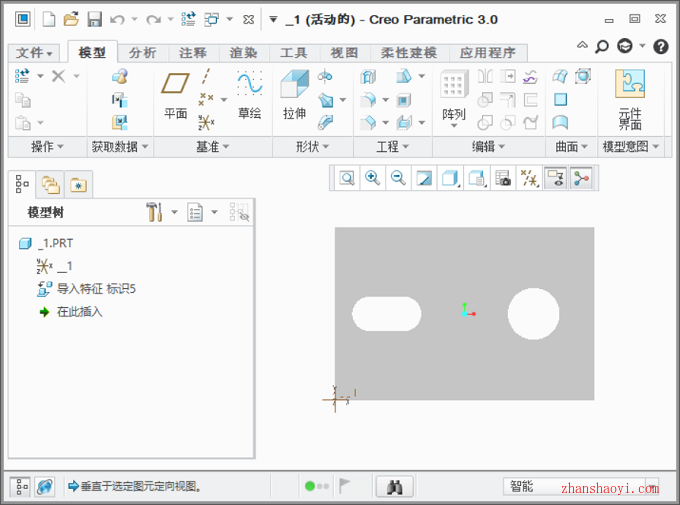Select the 在此插入 marker in model tree
The height and width of the screenshot is (505, 680).
pos(71,312)
